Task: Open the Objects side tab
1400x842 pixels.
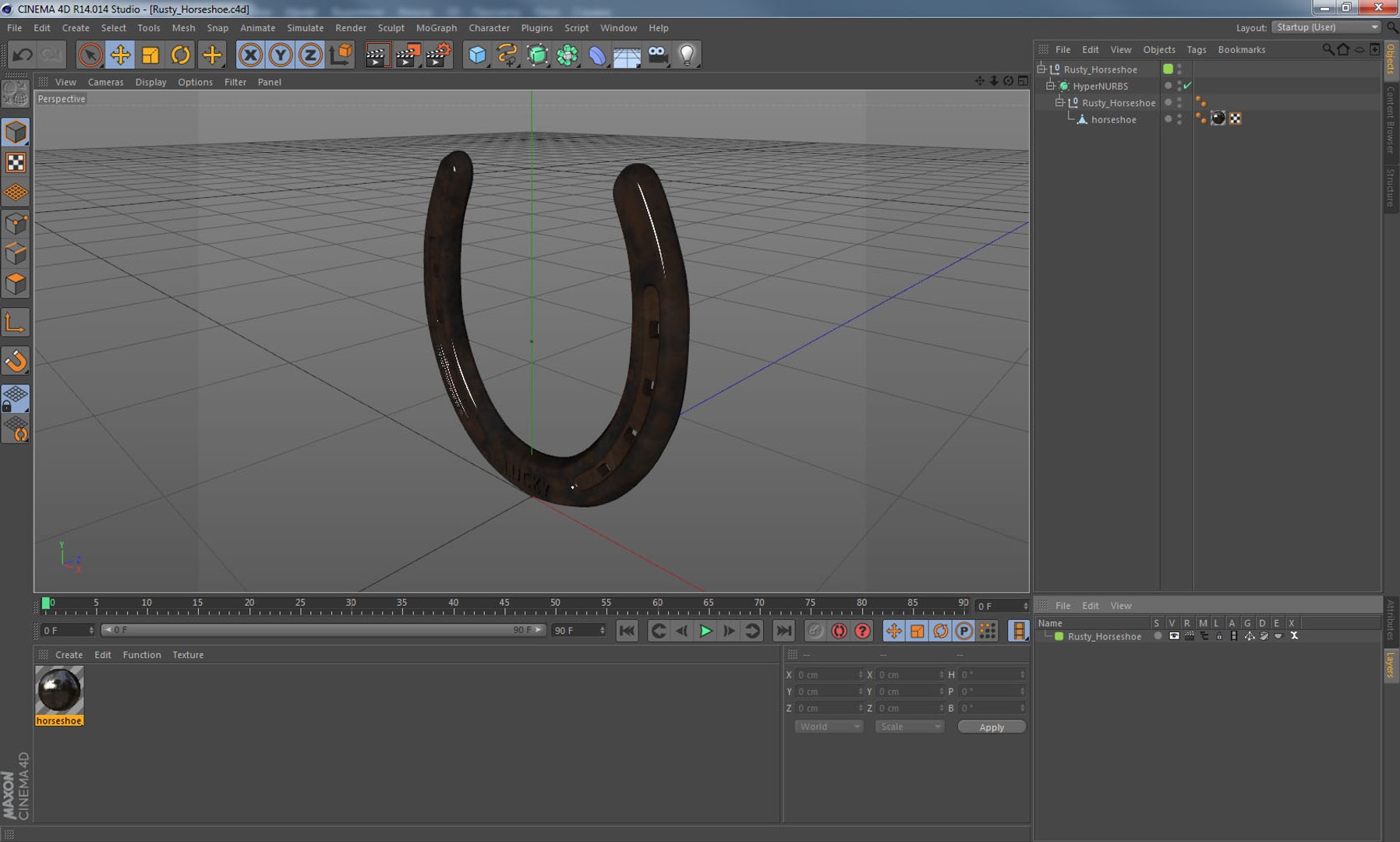Action: 1391,58
